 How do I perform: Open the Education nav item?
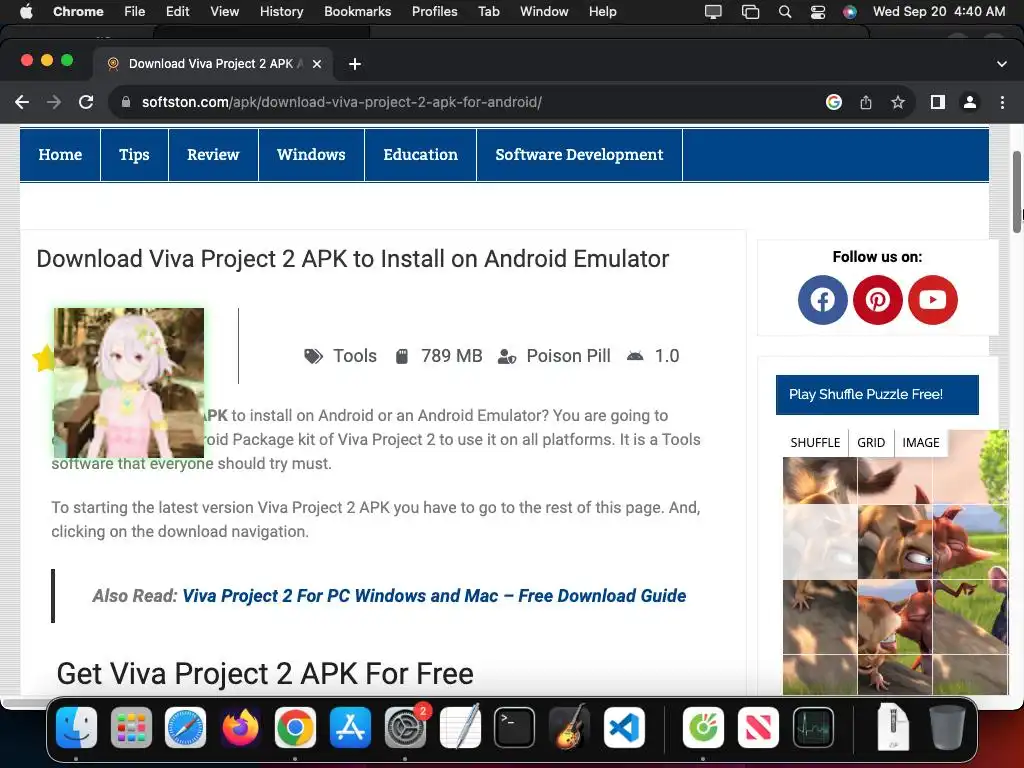click(x=421, y=155)
